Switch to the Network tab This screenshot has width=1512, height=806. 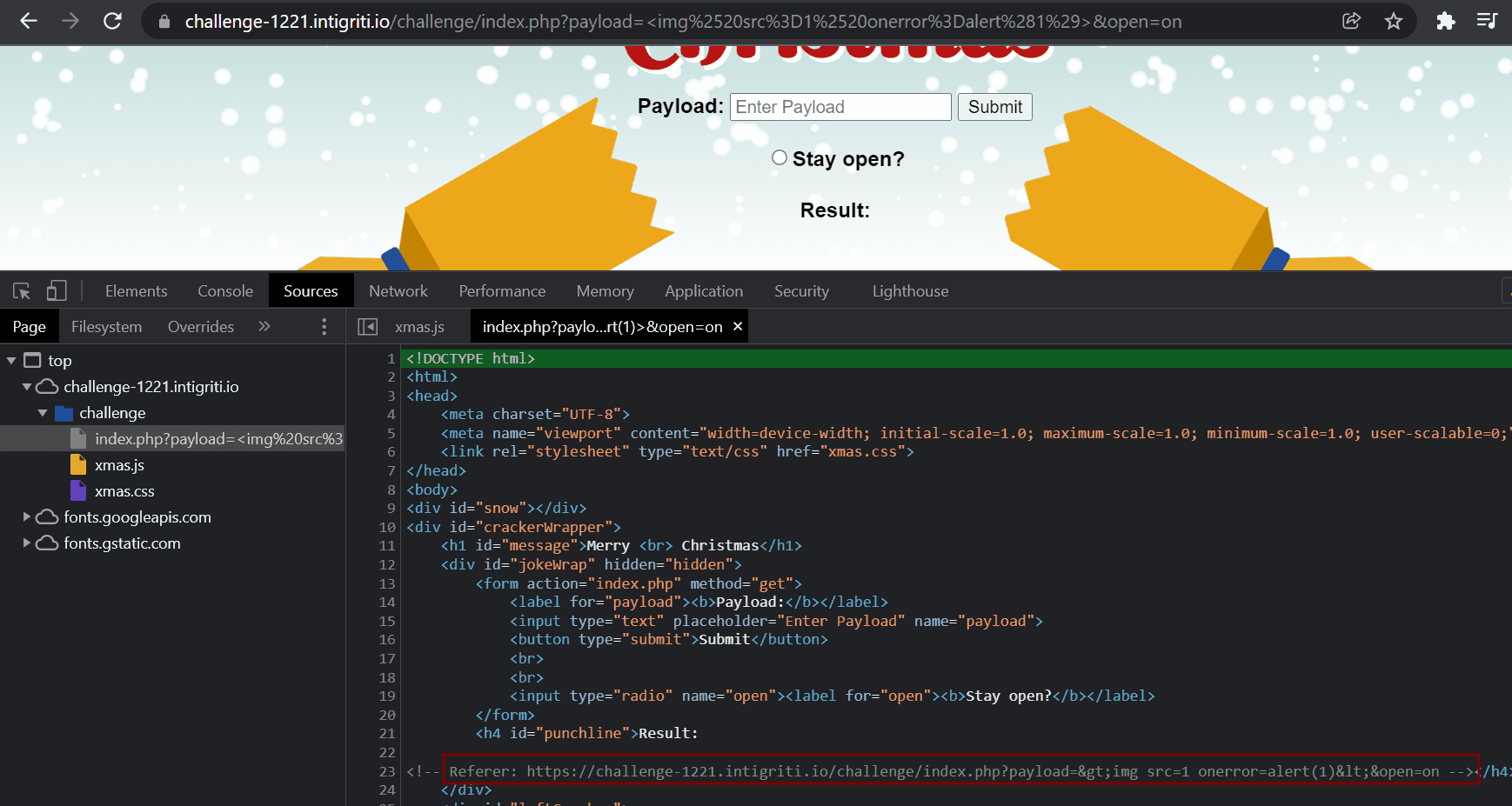[398, 291]
